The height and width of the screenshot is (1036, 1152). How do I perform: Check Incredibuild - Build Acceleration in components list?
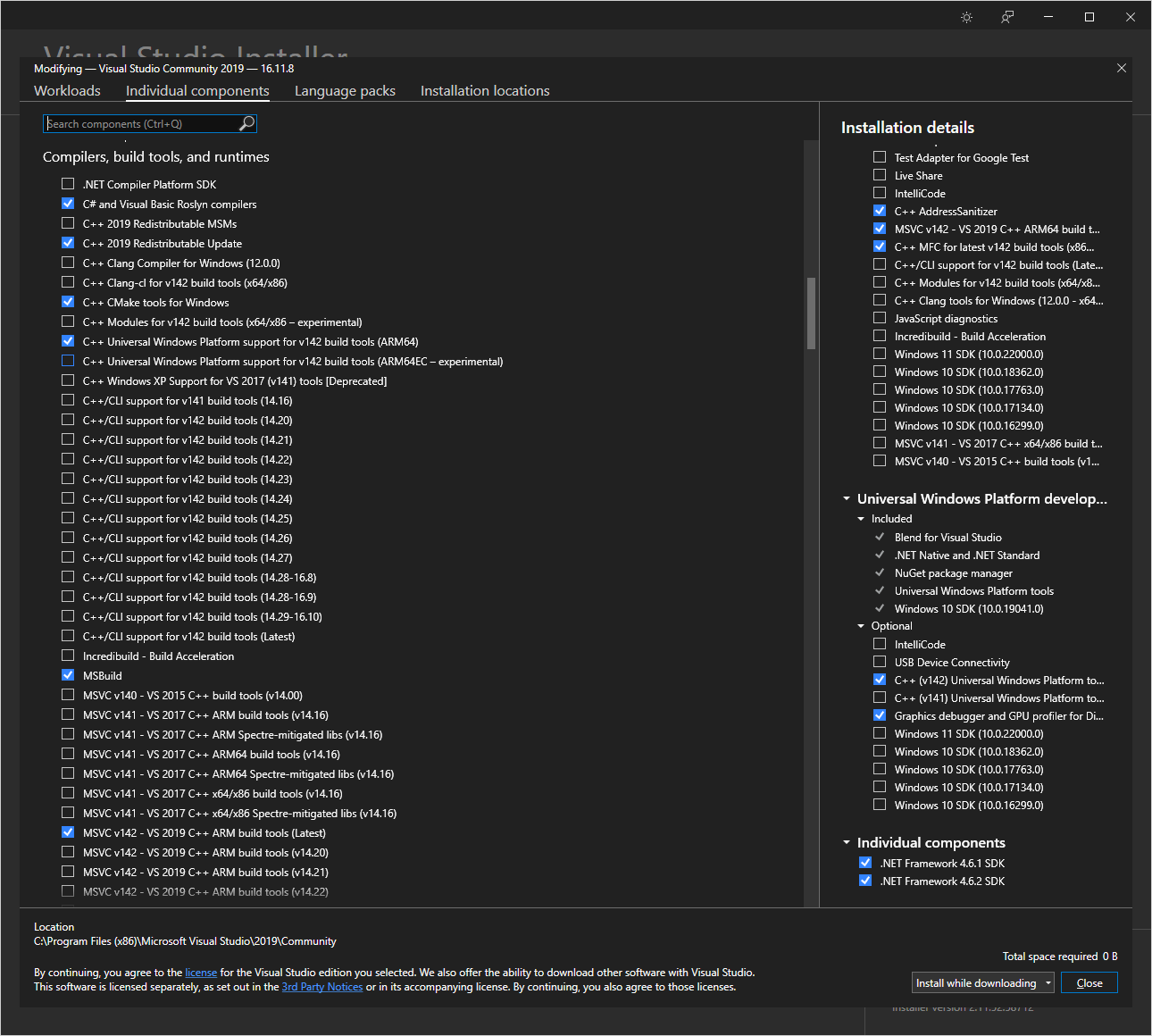(x=68, y=656)
